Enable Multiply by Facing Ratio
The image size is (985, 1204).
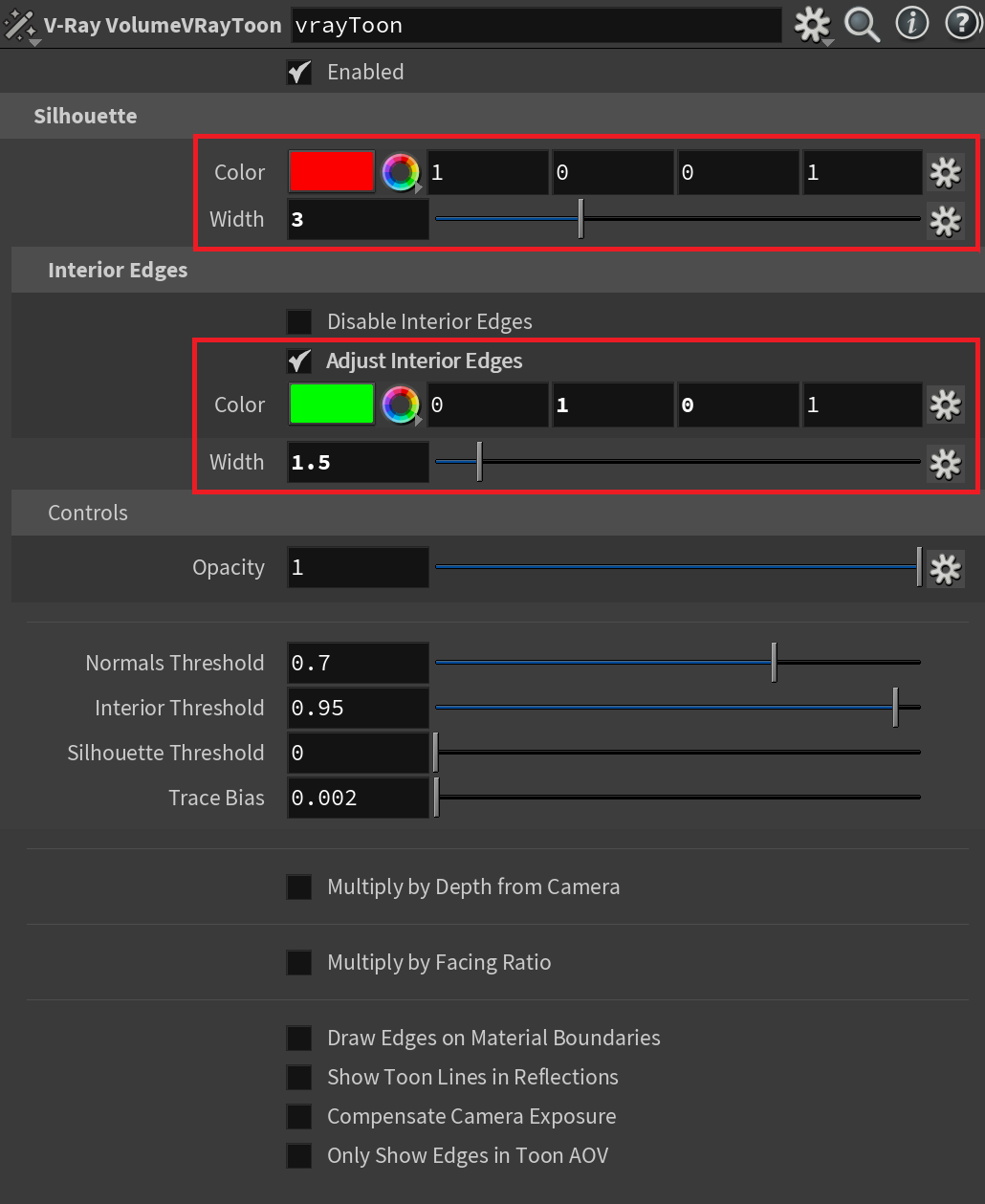click(x=299, y=962)
